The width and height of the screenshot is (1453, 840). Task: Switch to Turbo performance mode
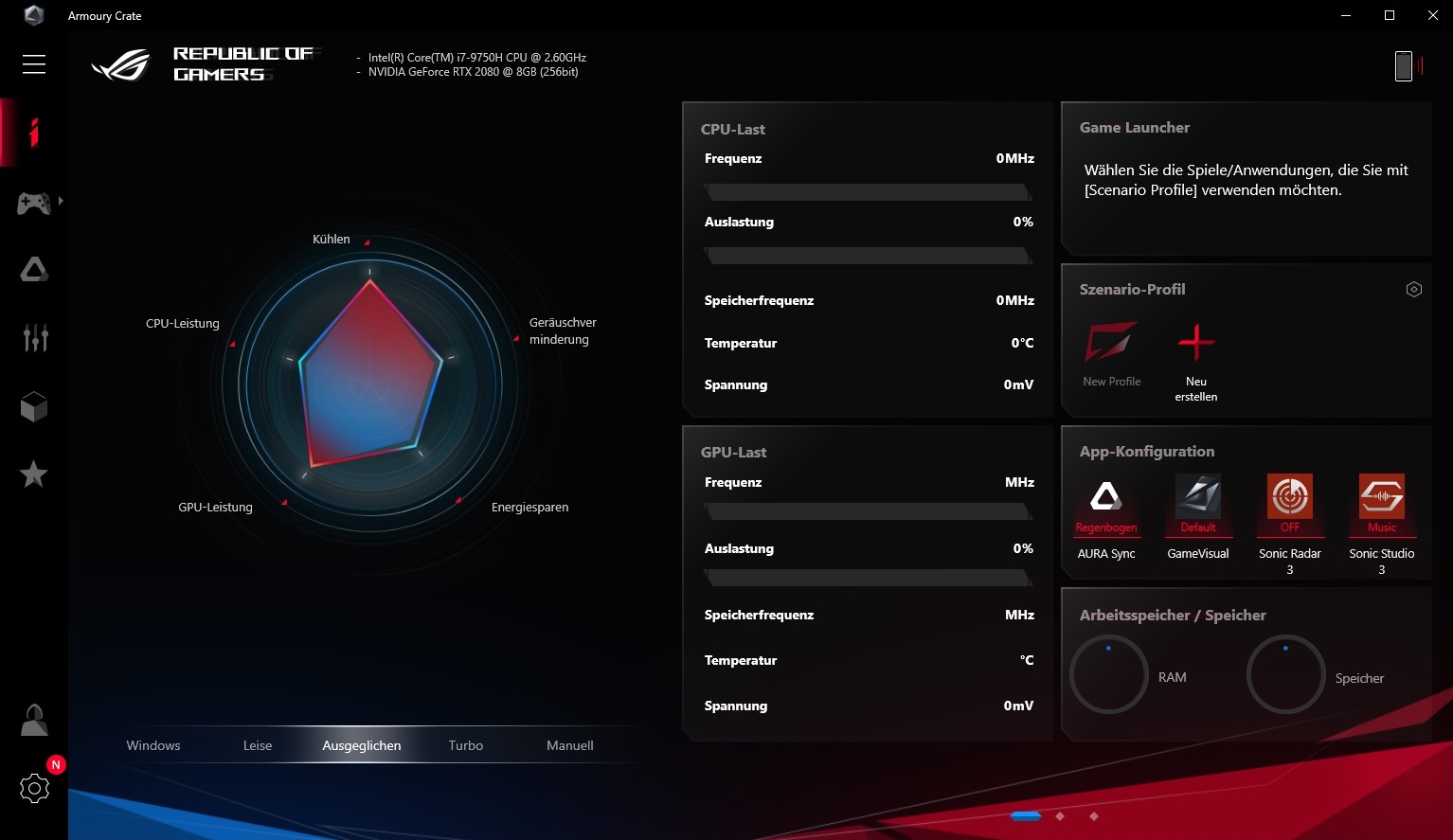point(466,745)
